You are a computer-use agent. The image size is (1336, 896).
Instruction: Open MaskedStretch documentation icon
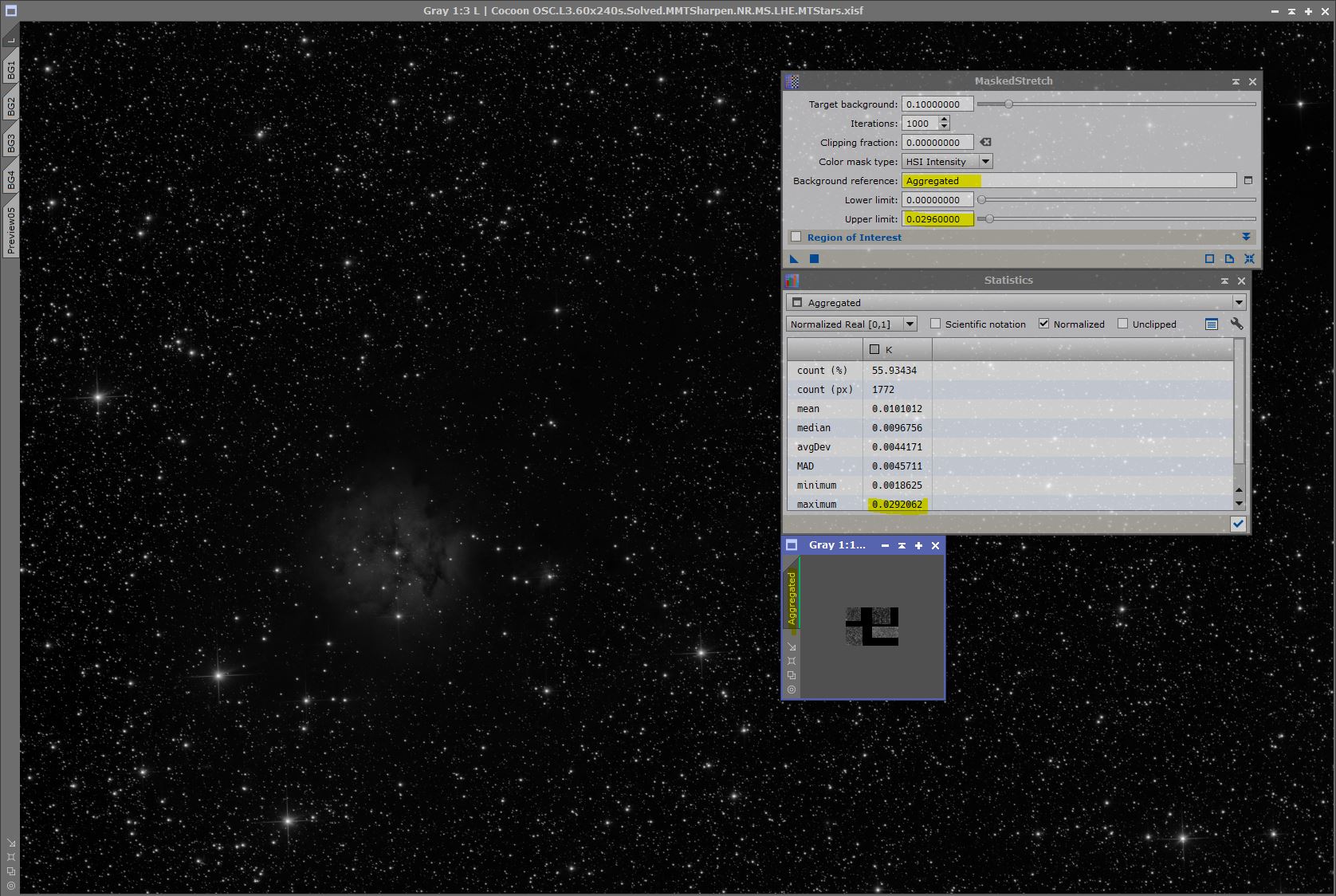(1229, 259)
